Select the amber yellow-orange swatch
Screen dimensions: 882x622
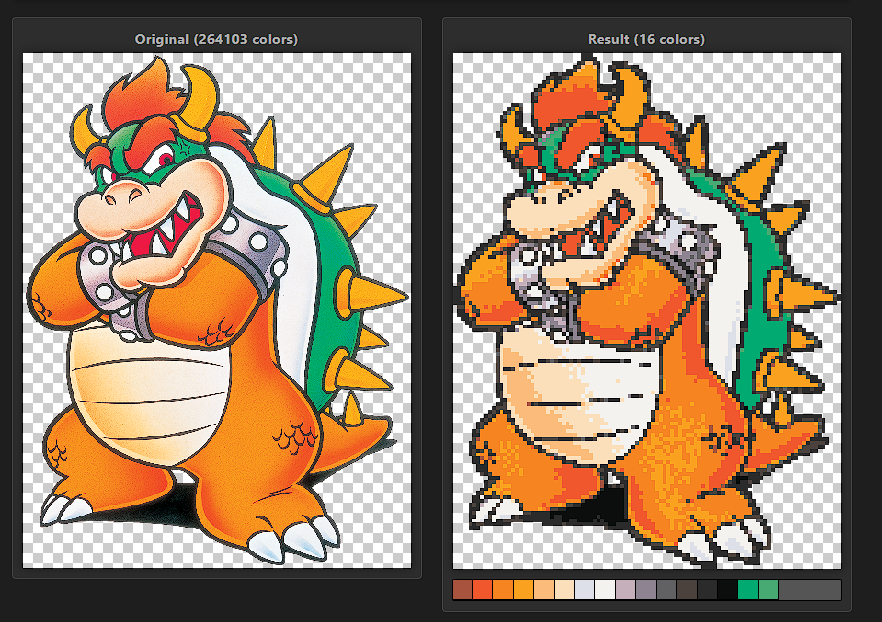tap(523, 590)
